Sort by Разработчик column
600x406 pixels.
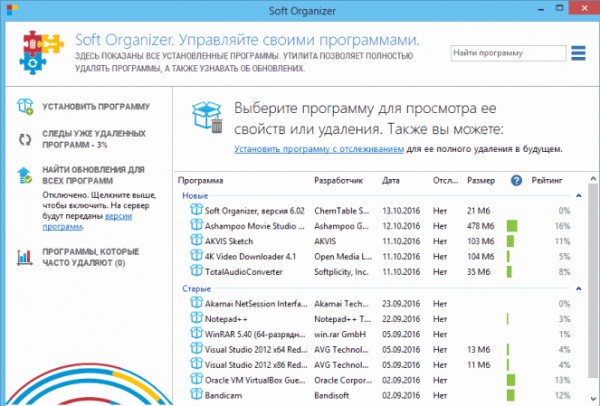point(338,181)
